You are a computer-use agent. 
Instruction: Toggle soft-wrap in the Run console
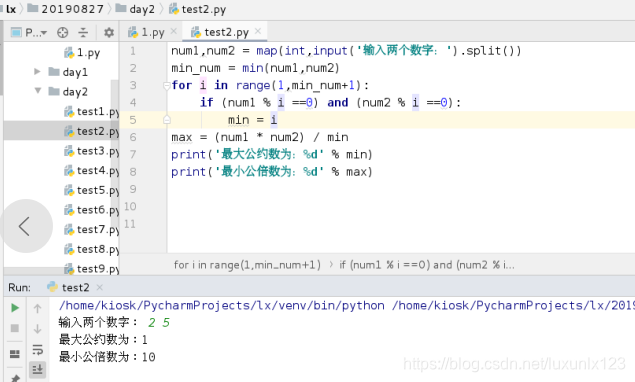[37, 349]
